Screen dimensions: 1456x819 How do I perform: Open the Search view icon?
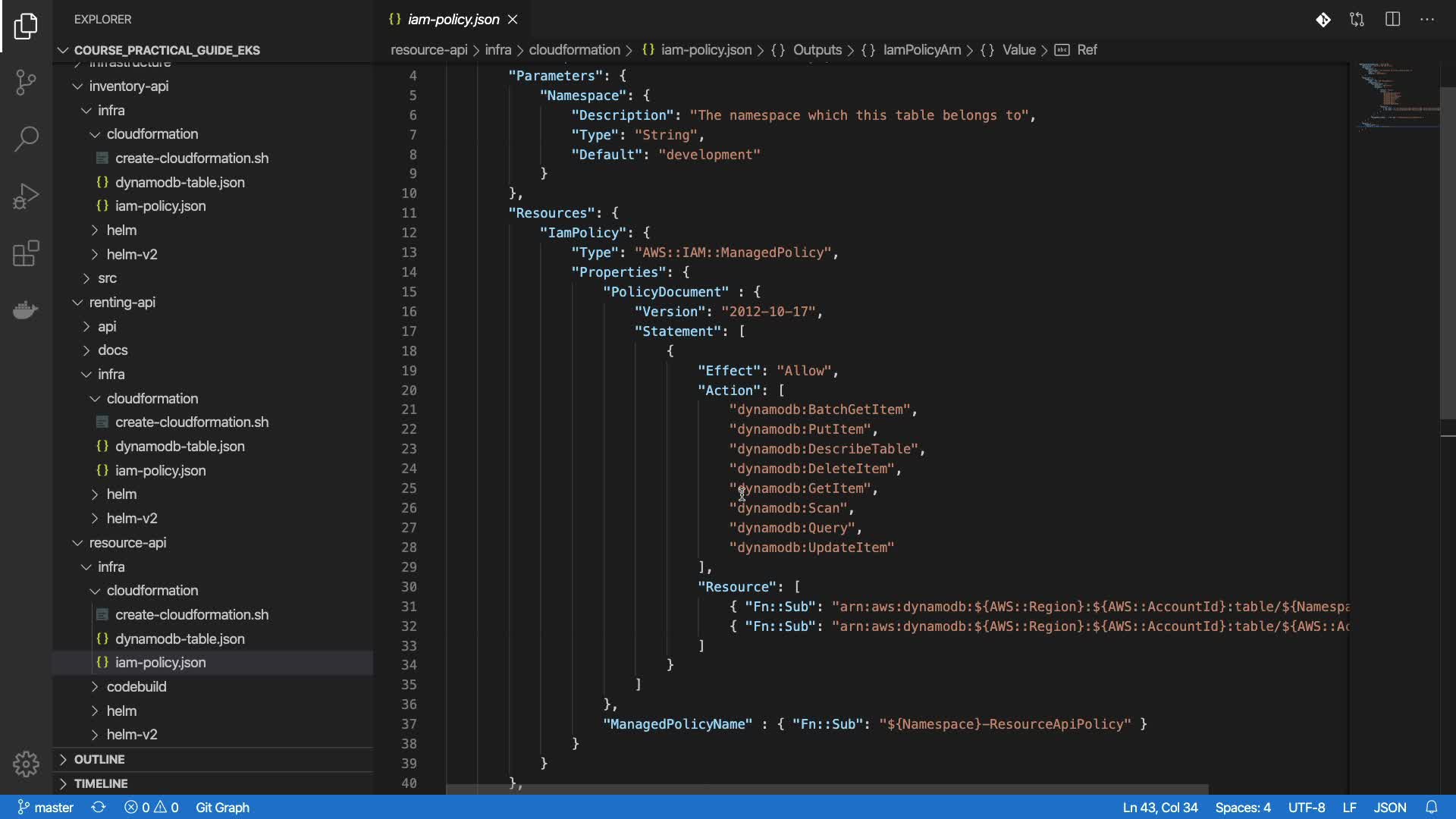[26, 139]
